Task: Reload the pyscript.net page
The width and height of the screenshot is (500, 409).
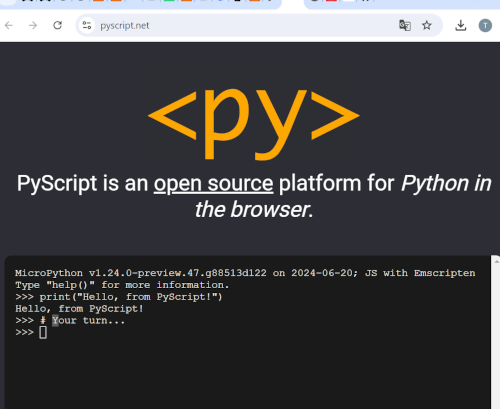Action: 58,25
